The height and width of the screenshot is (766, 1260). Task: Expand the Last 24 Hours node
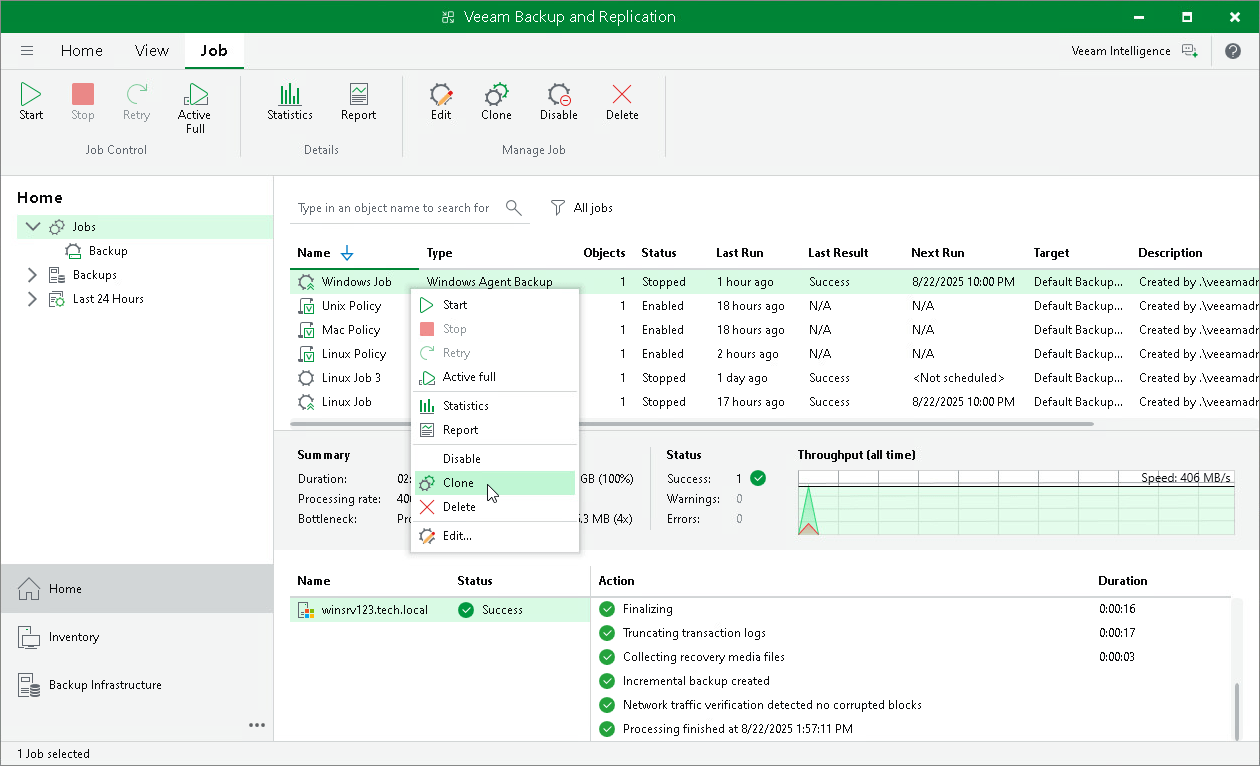pos(32,298)
